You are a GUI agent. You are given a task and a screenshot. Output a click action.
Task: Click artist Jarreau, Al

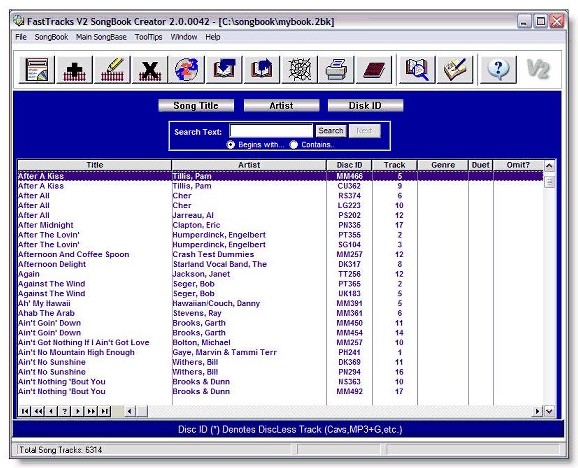pos(193,215)
